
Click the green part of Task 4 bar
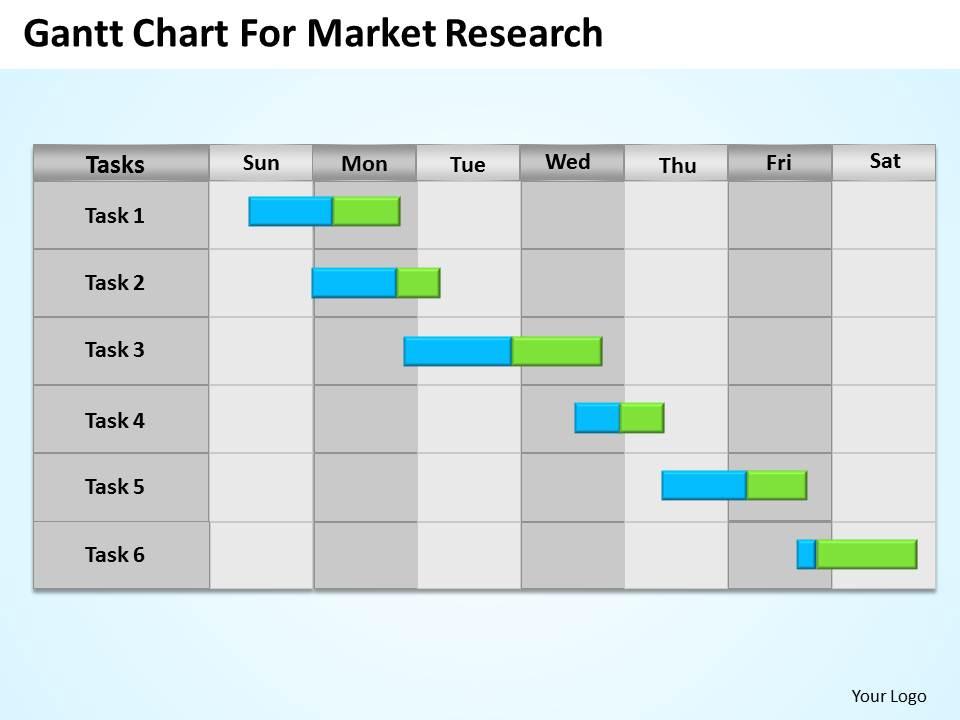coord(642,418)
